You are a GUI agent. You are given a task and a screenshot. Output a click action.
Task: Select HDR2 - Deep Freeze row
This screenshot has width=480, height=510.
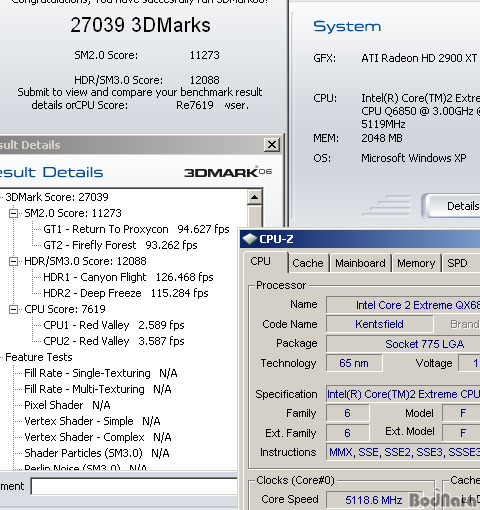click(x=126, y=293)
